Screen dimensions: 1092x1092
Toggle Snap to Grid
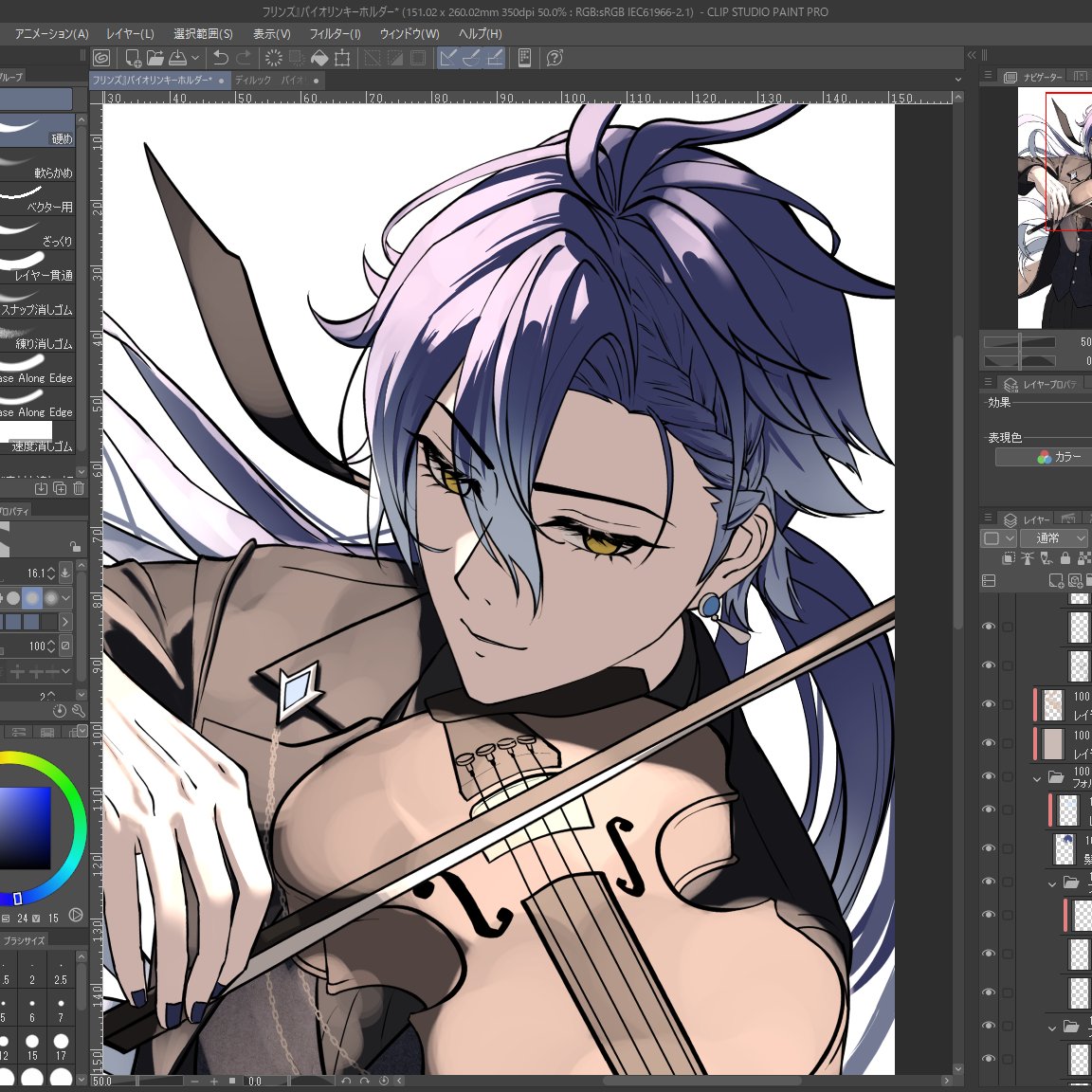[x=495, y=58]
